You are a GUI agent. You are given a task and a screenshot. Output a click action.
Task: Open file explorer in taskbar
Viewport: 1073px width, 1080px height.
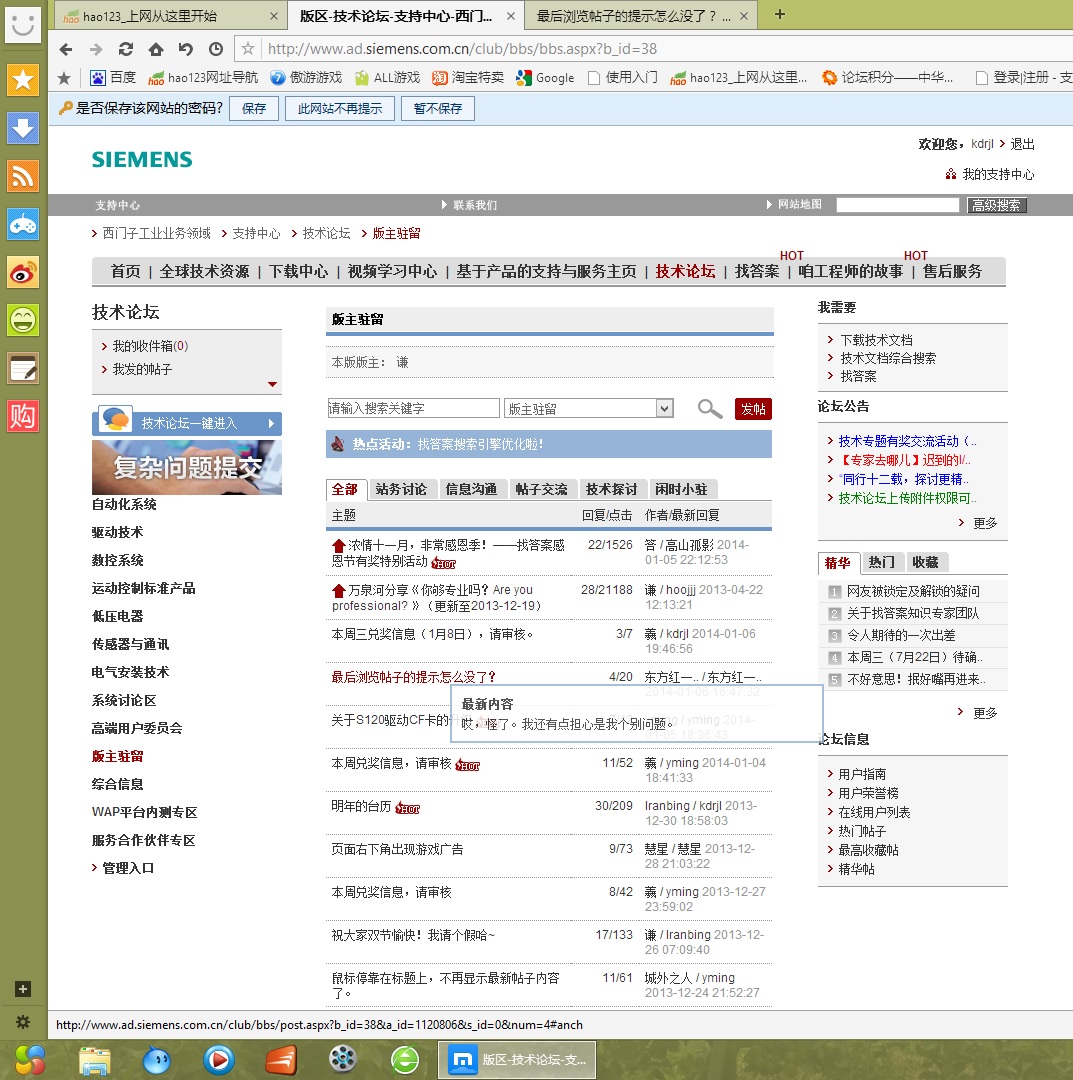coord(95,1060)
